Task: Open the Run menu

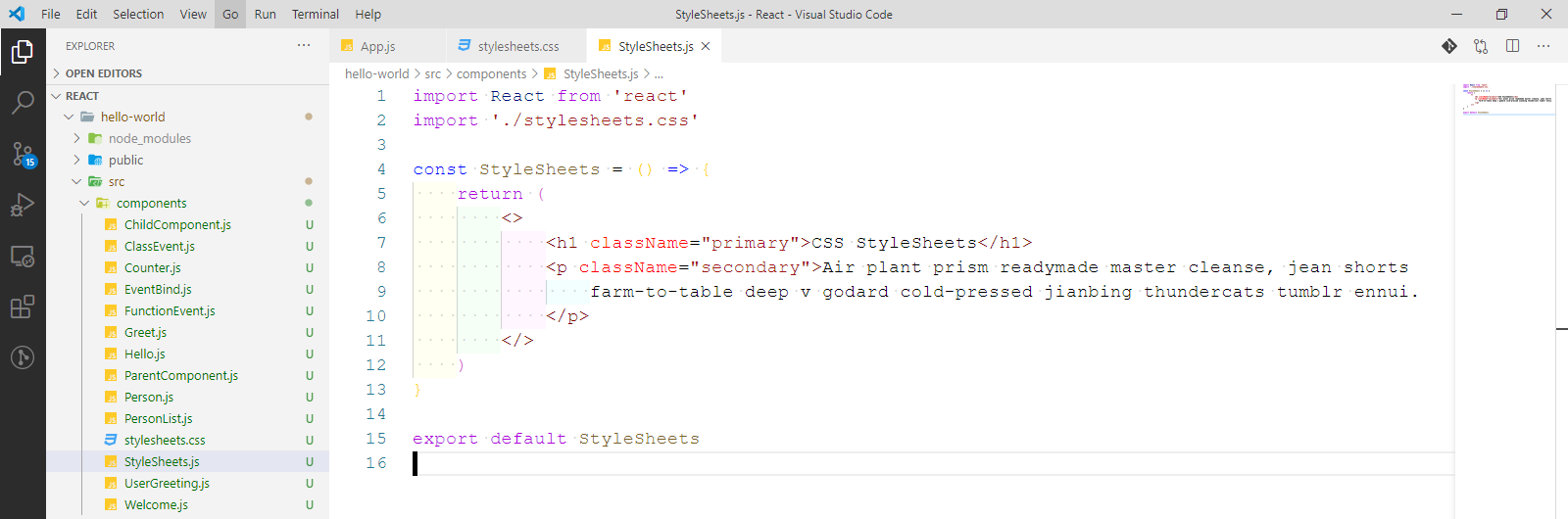Action: (265, 14)
